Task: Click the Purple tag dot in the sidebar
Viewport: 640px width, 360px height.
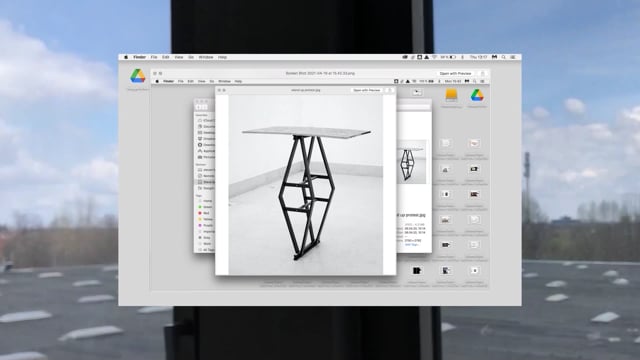Action: [x=200, y=225]
